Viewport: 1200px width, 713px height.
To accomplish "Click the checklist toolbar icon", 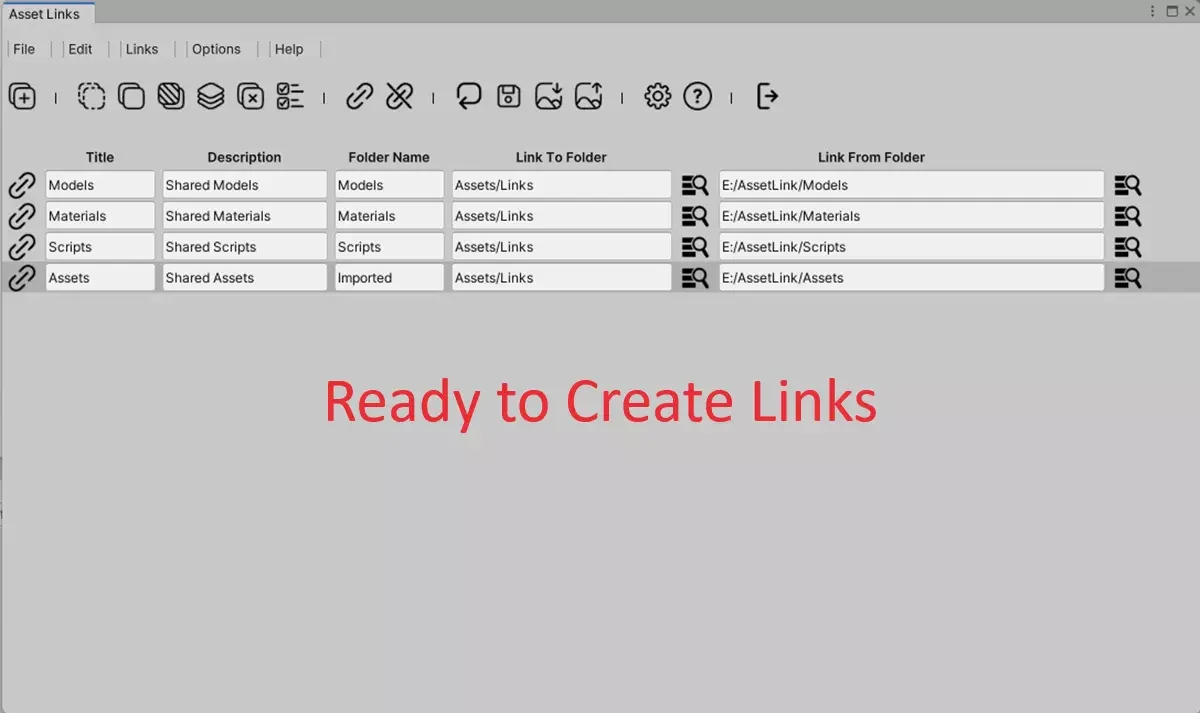I will [290, 97].
